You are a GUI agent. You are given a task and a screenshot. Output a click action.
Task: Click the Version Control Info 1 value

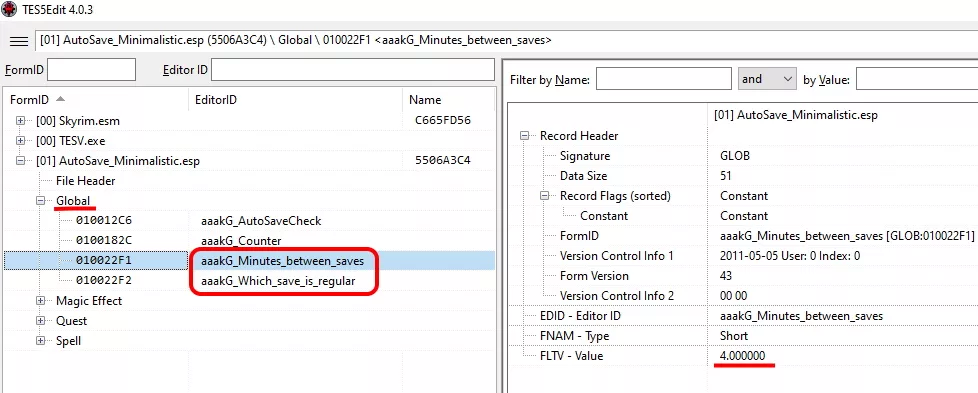click(790, 256)
